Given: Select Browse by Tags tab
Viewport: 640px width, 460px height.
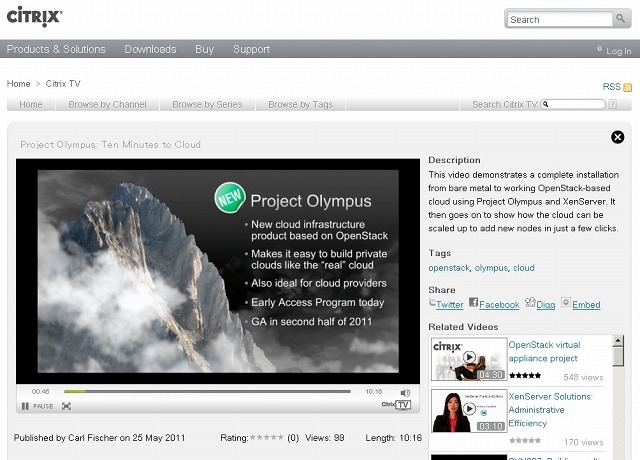Looking at the screenshot, I should point(300,104).
